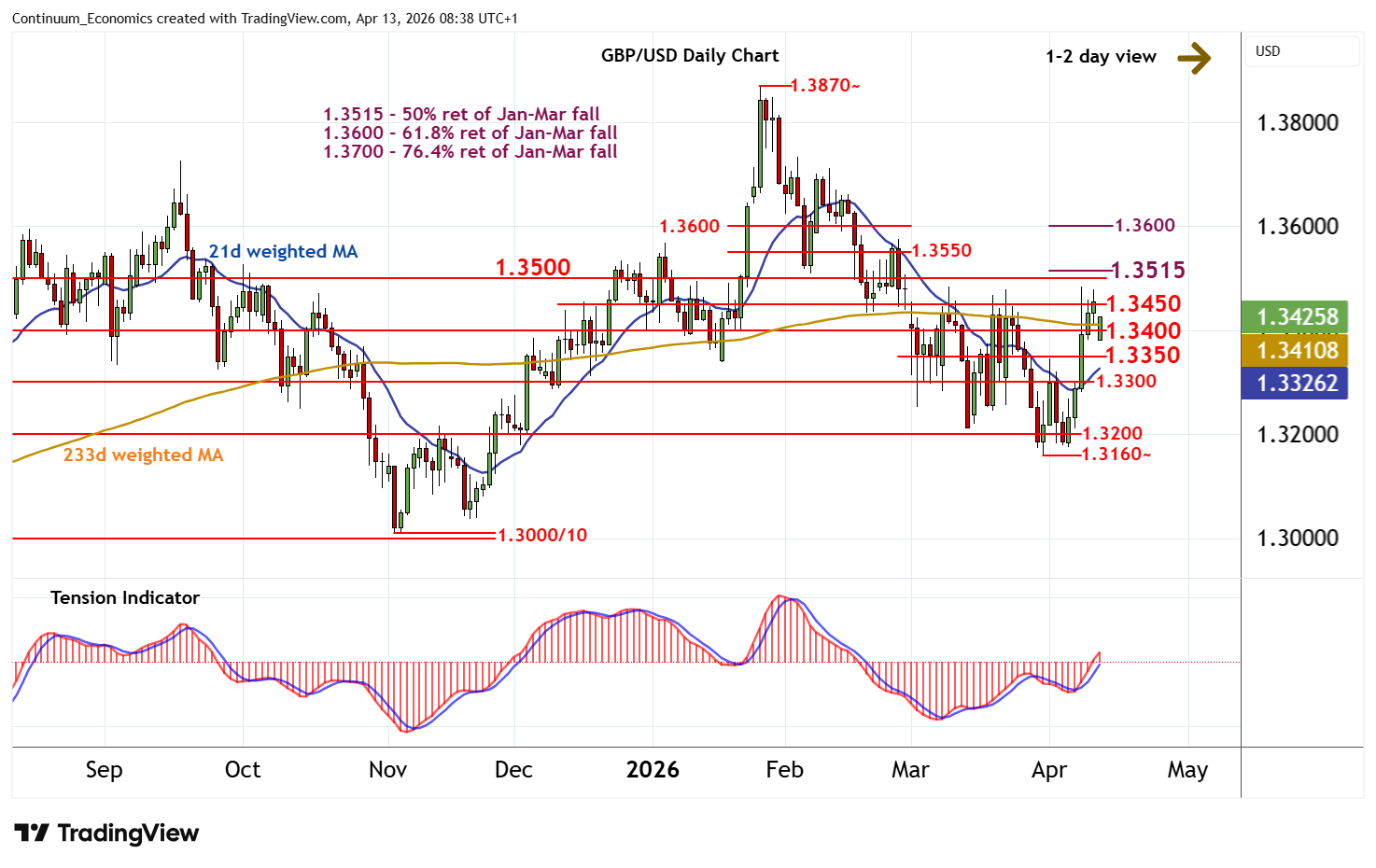The width and height of the screenshot is (1376, 868).
Task: Click the 50% ret of Jan-Mar fall note
Action: 461,114
